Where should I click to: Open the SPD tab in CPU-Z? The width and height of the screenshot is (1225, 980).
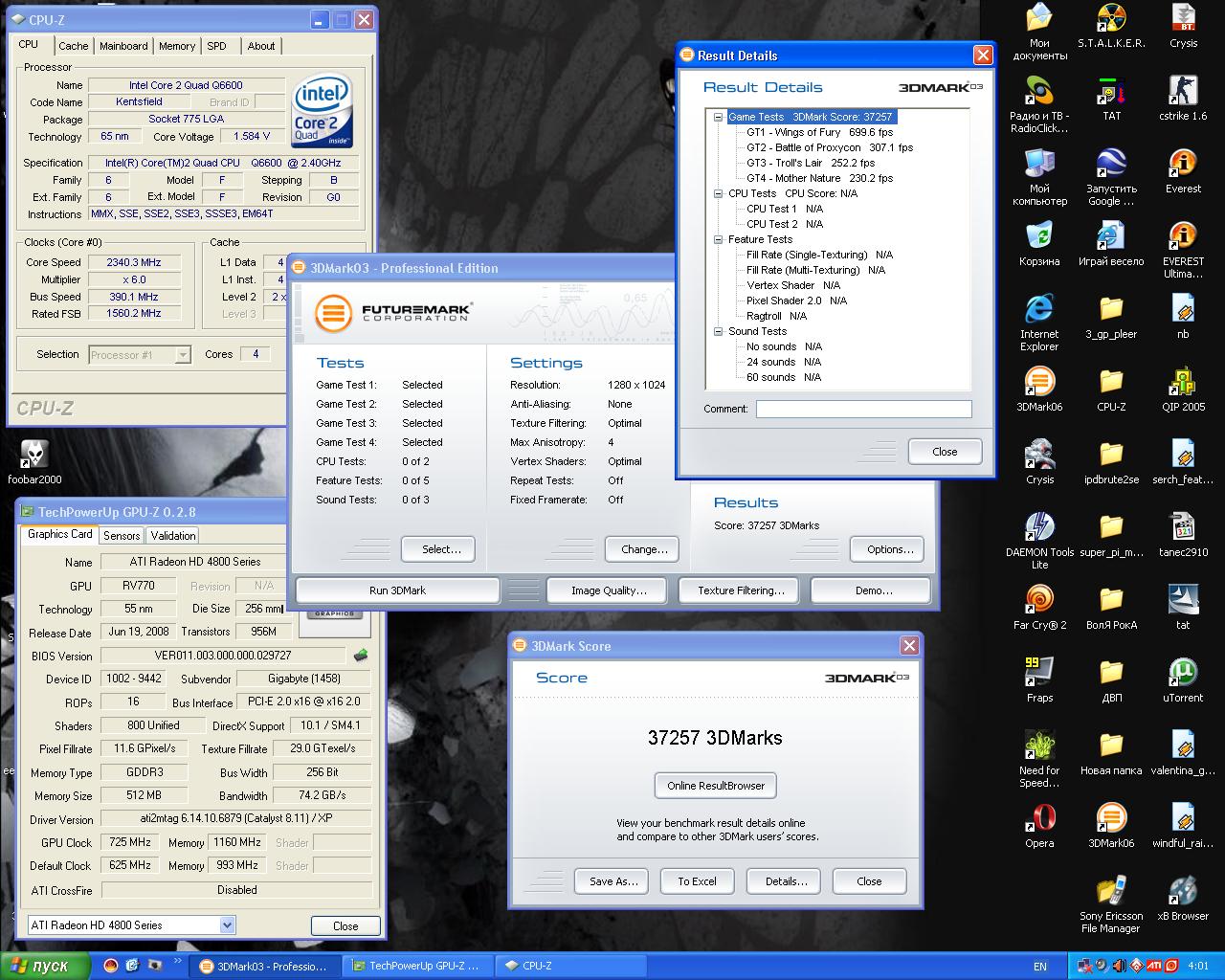point(217,46)
